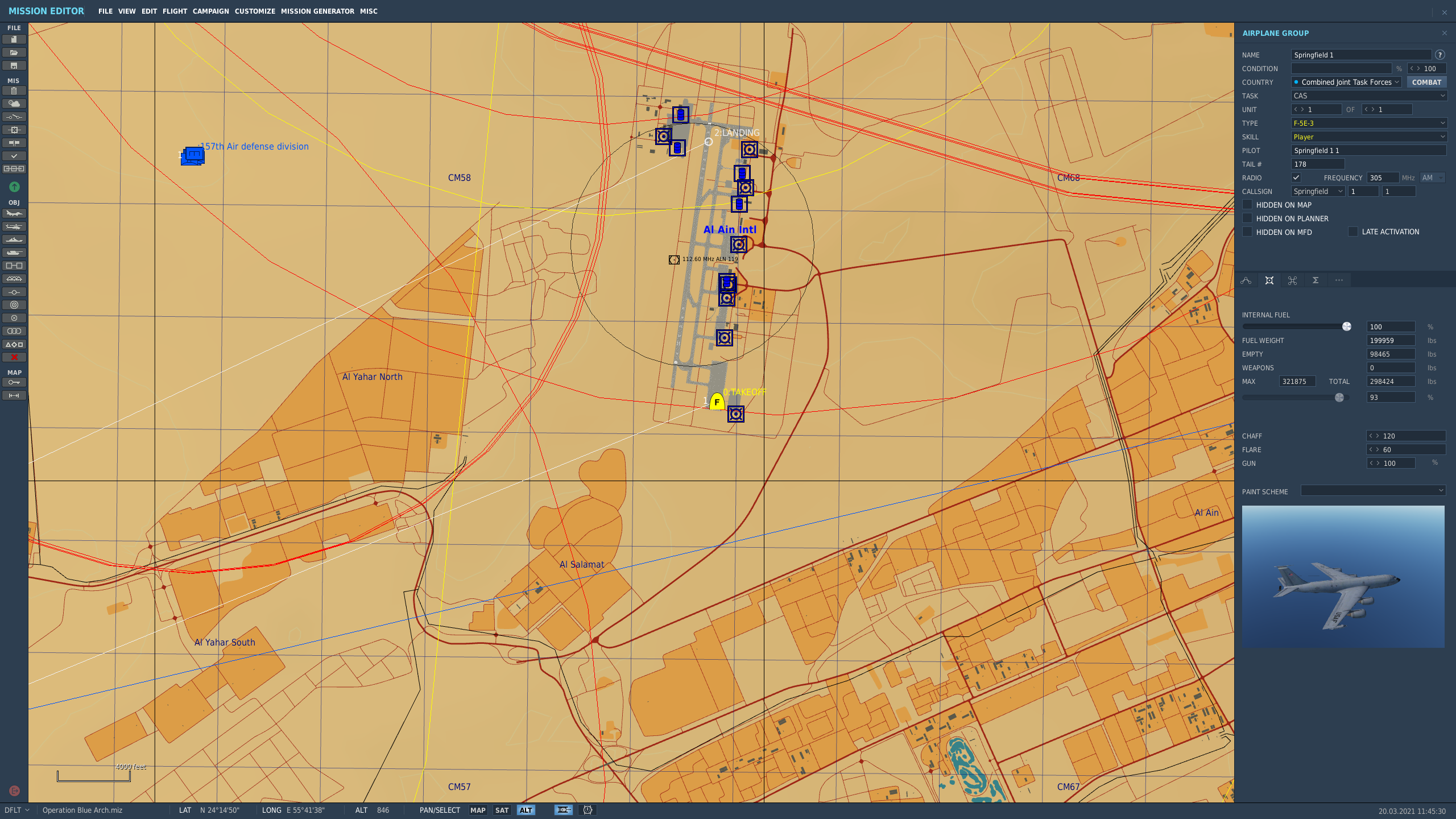Select the airplane group placement tool
1456x819 pixels.
pyautogui.click(x=14, y=213)
